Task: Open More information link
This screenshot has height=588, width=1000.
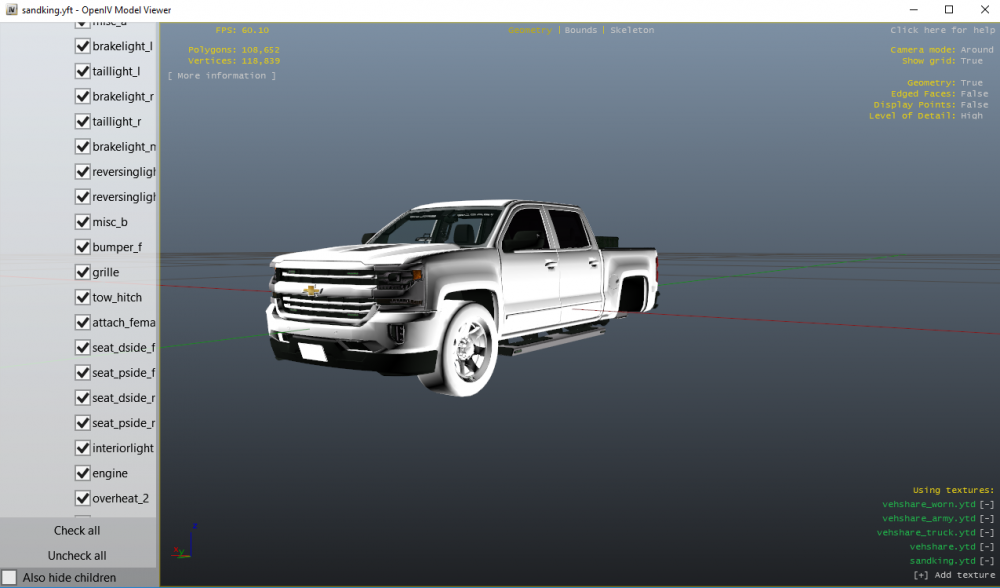Action: coord(222,75)
